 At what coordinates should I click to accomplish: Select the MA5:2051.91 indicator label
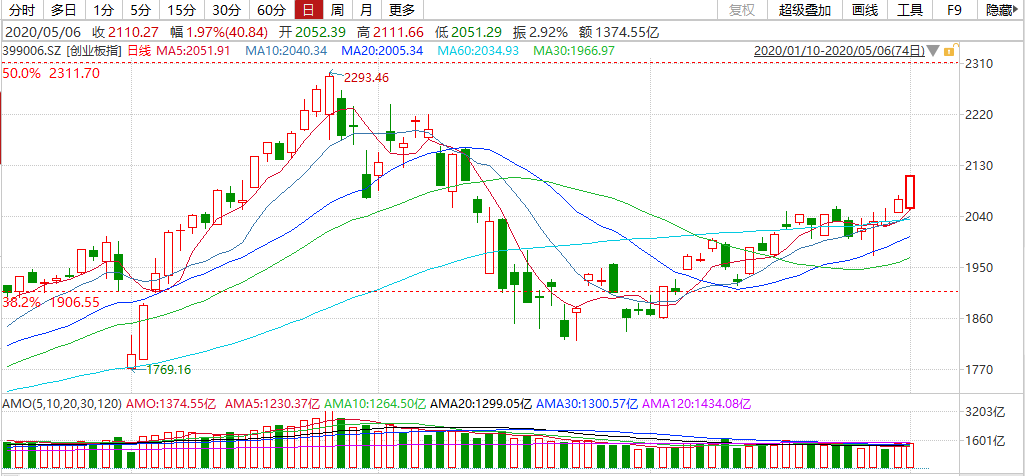pos(191,50)
